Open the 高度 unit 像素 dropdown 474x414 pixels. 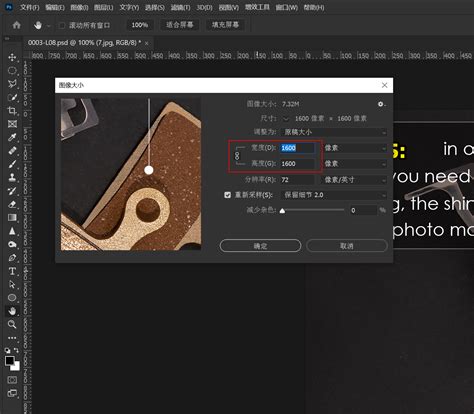(x=355, y=164)
